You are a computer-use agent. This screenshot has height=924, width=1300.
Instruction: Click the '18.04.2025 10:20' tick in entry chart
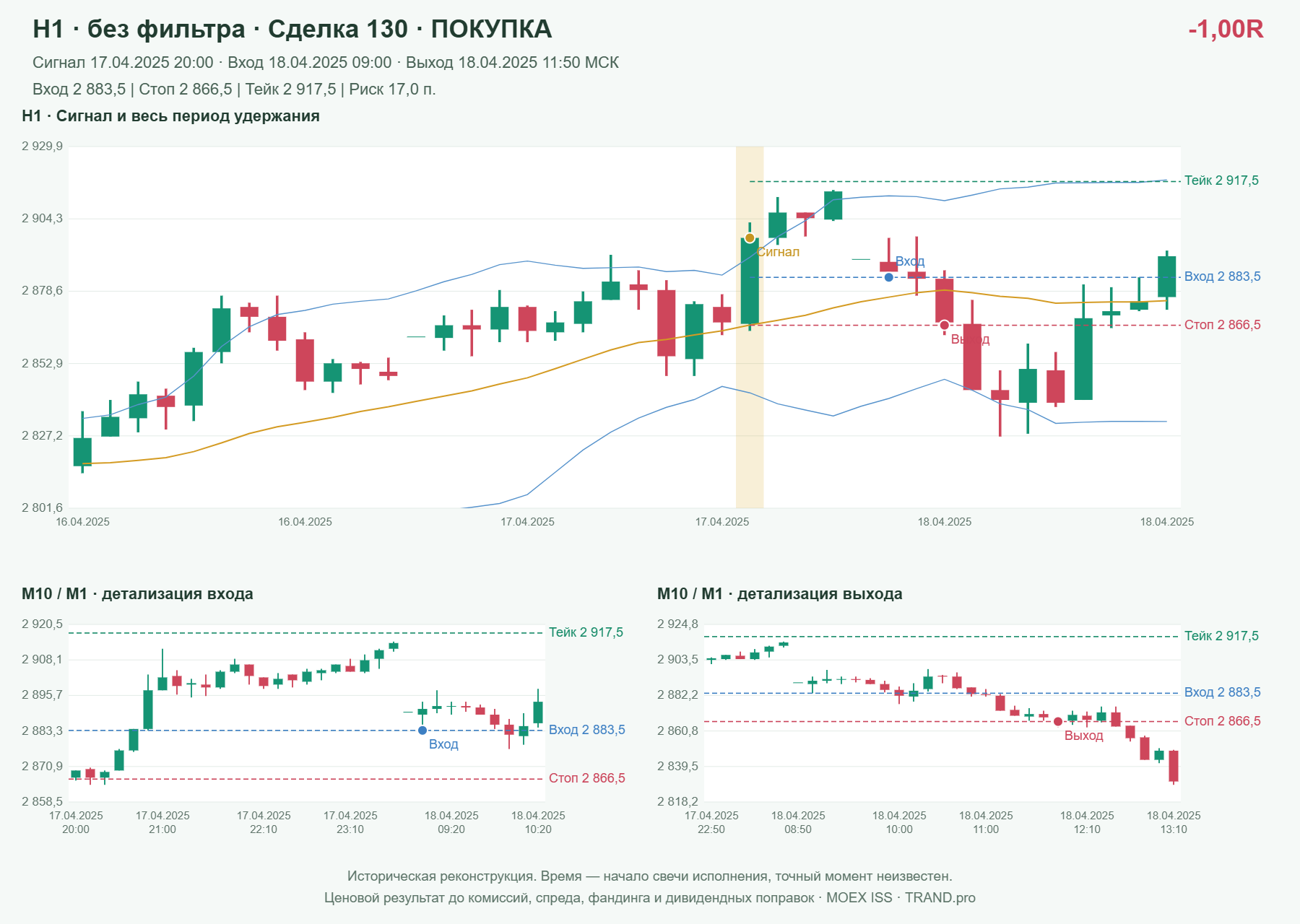click(x=538, y=822)
